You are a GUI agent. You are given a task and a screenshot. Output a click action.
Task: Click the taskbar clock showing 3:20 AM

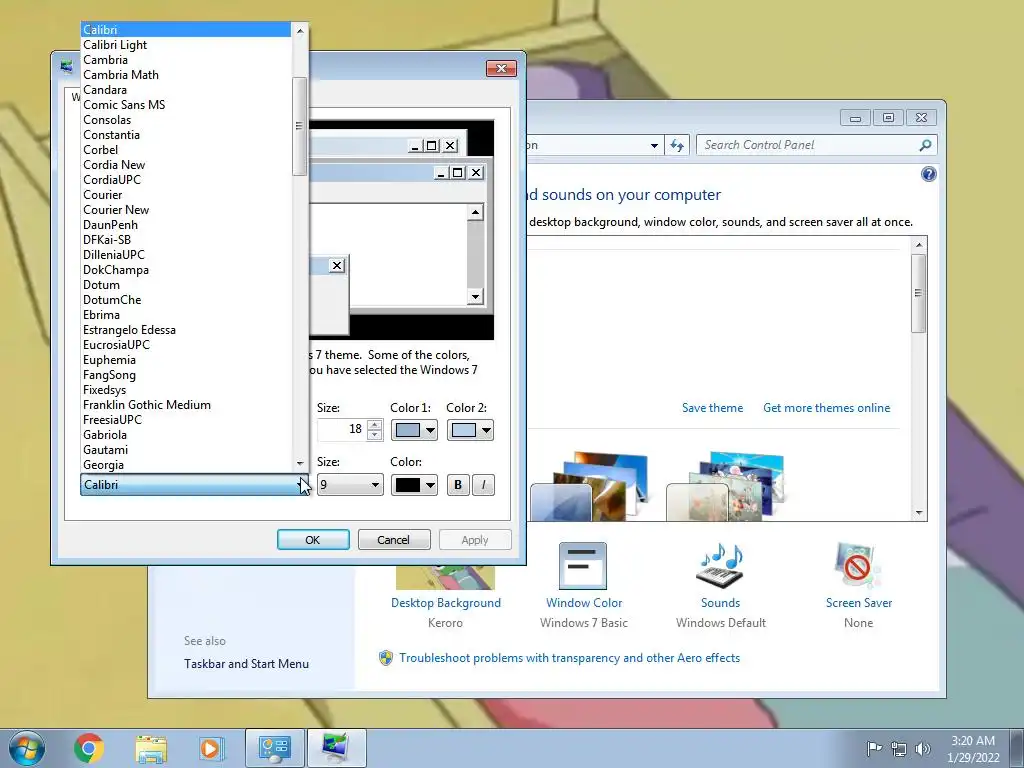click(x=973, y=748)
